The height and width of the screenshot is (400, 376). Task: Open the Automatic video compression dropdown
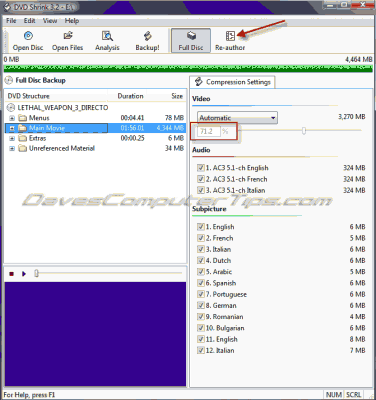[x=237, y=118]
